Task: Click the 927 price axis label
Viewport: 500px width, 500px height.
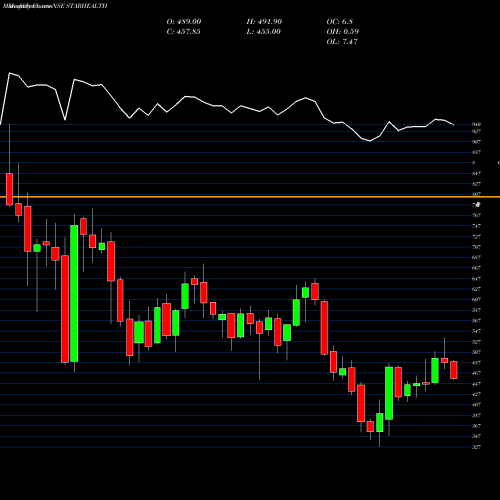Action: coord(476,132)
